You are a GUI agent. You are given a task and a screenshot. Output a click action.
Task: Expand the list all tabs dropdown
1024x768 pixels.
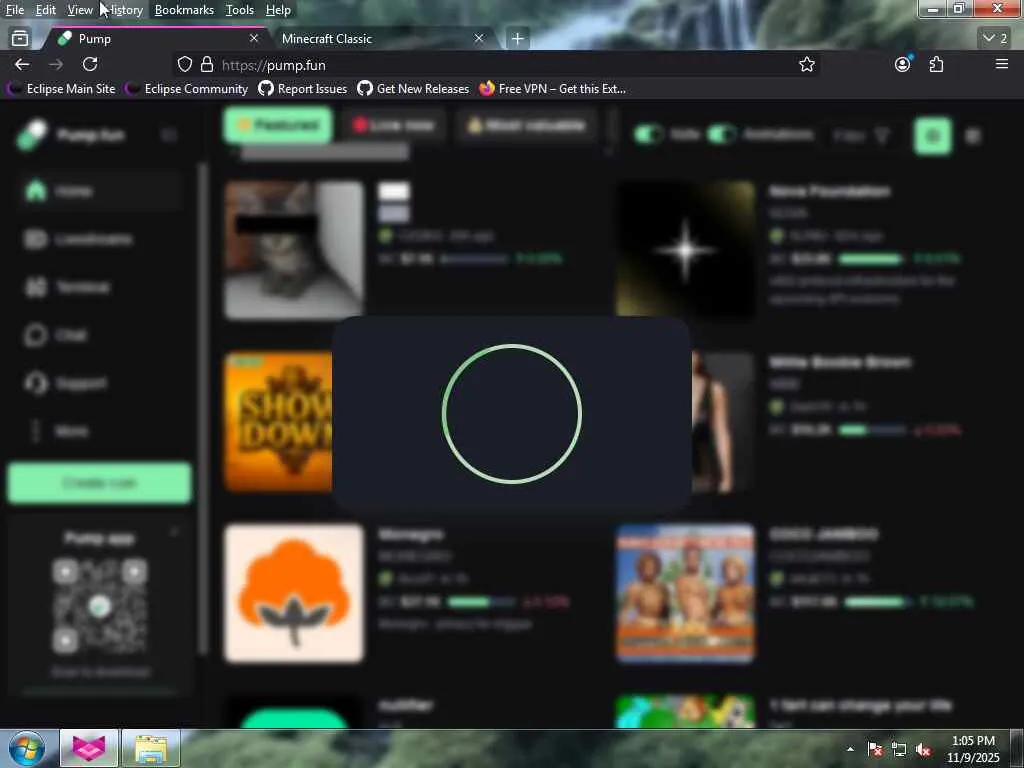point(996,39)
